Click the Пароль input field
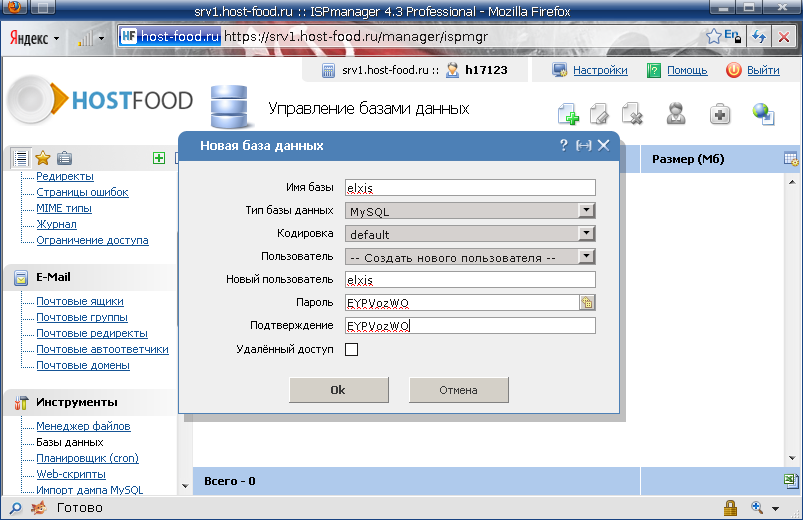Image resolution: width=803 pixels, height=520 pixels. [462, 303]
